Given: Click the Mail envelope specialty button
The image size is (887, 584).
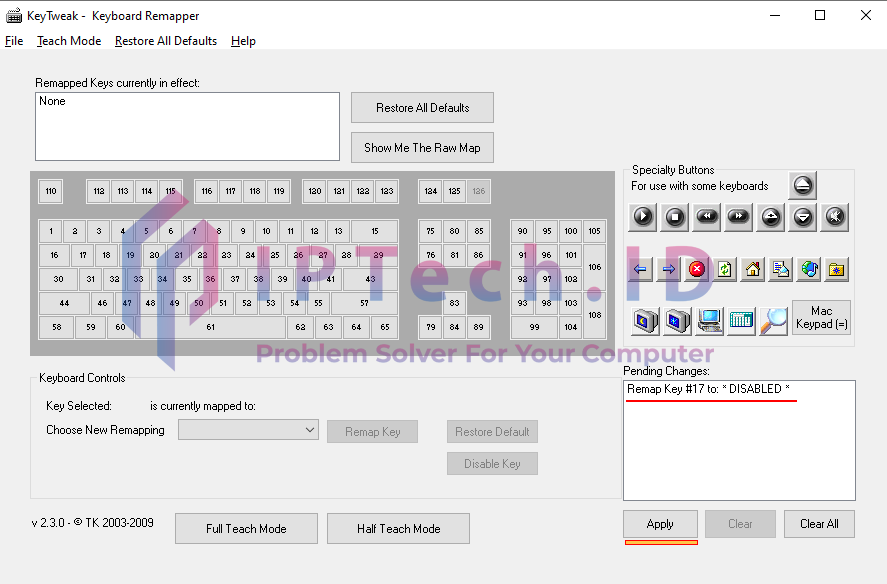Looking at the screenshot, I should click(x=781, y=269).
